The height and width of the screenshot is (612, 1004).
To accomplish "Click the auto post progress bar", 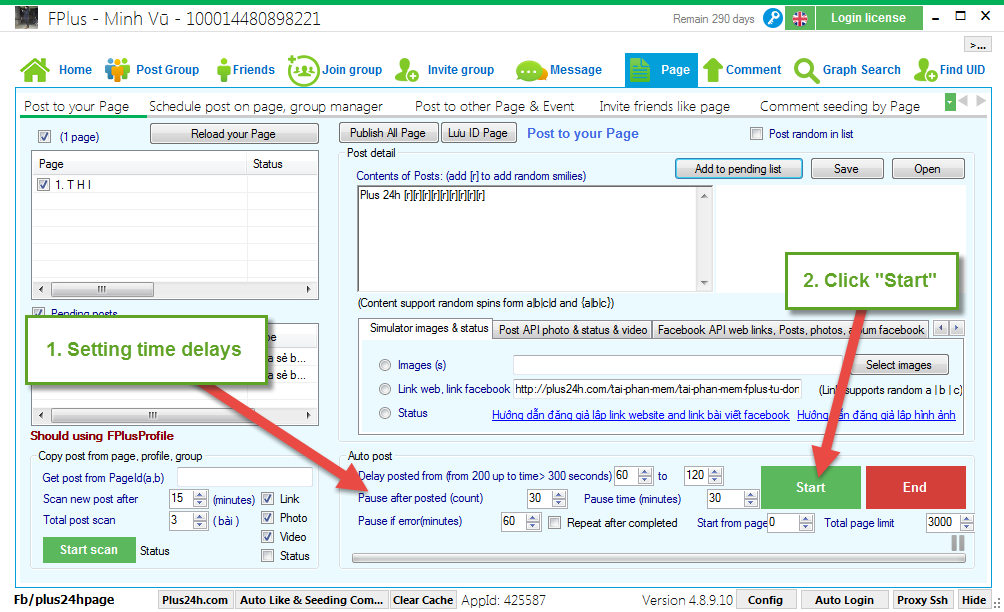I will coord(659,558).
